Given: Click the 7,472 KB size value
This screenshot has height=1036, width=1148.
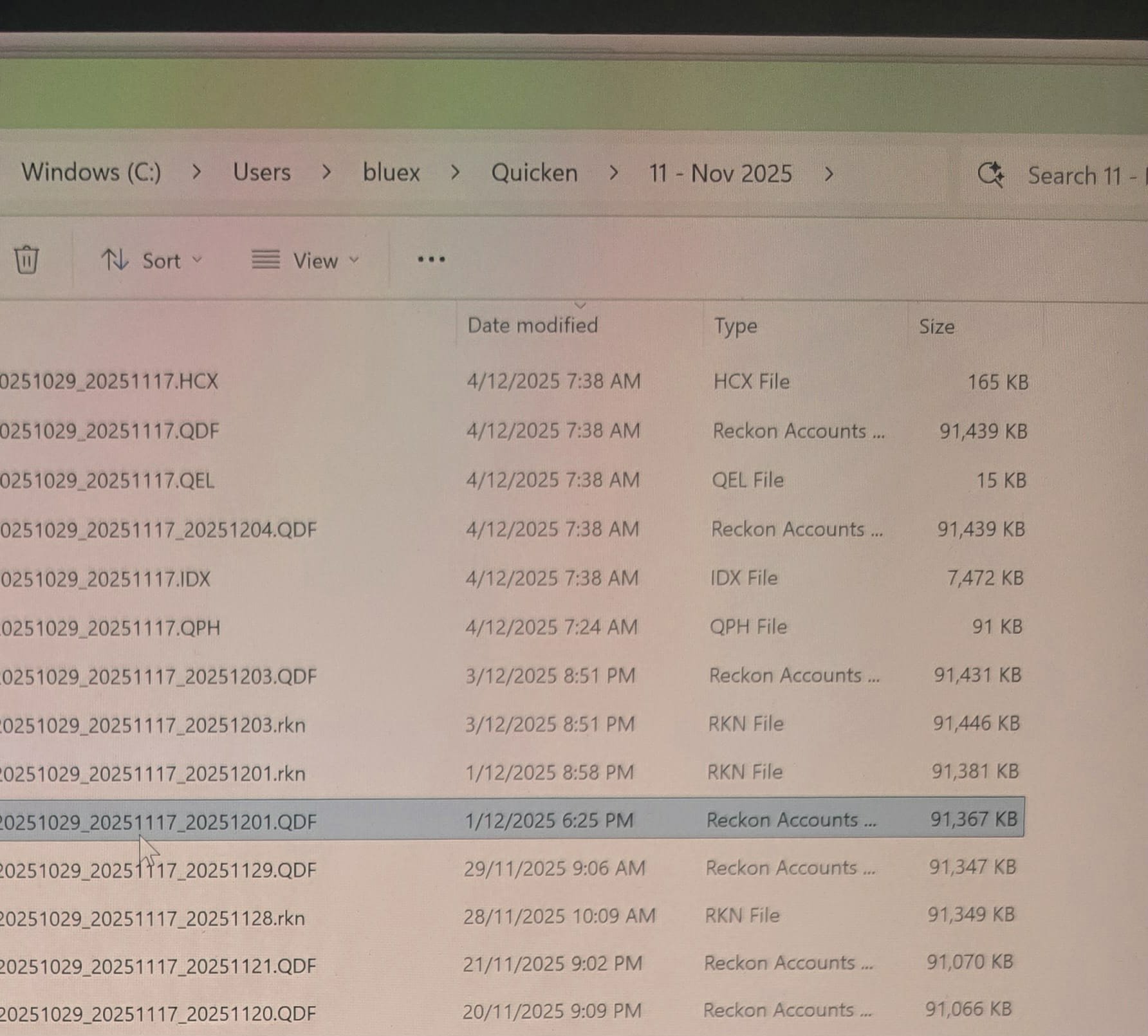Looking at the screenshot, I should pyautogui.click(x=985, y=578).
